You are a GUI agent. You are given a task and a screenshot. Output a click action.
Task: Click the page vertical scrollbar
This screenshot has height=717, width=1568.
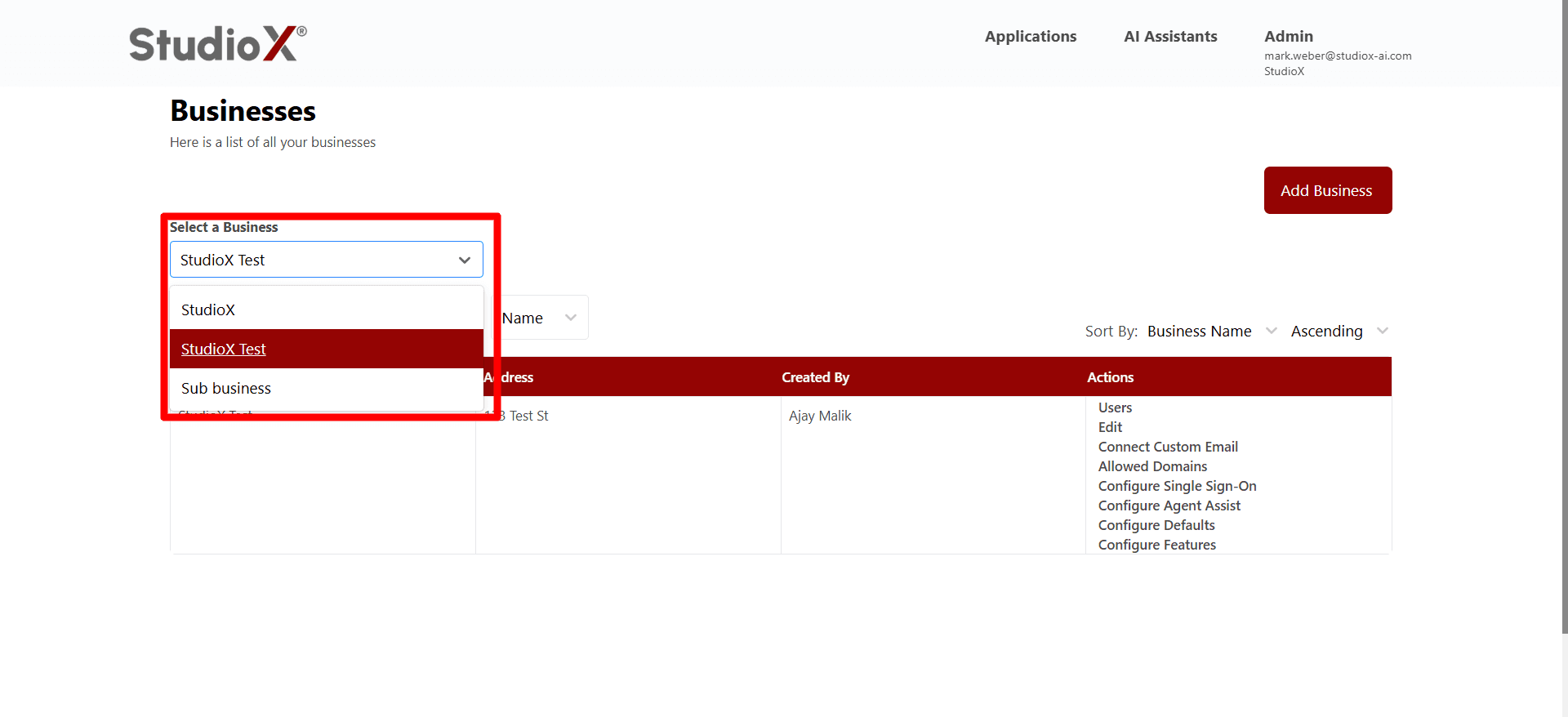pyautogui.click(x=1564, y=318)
